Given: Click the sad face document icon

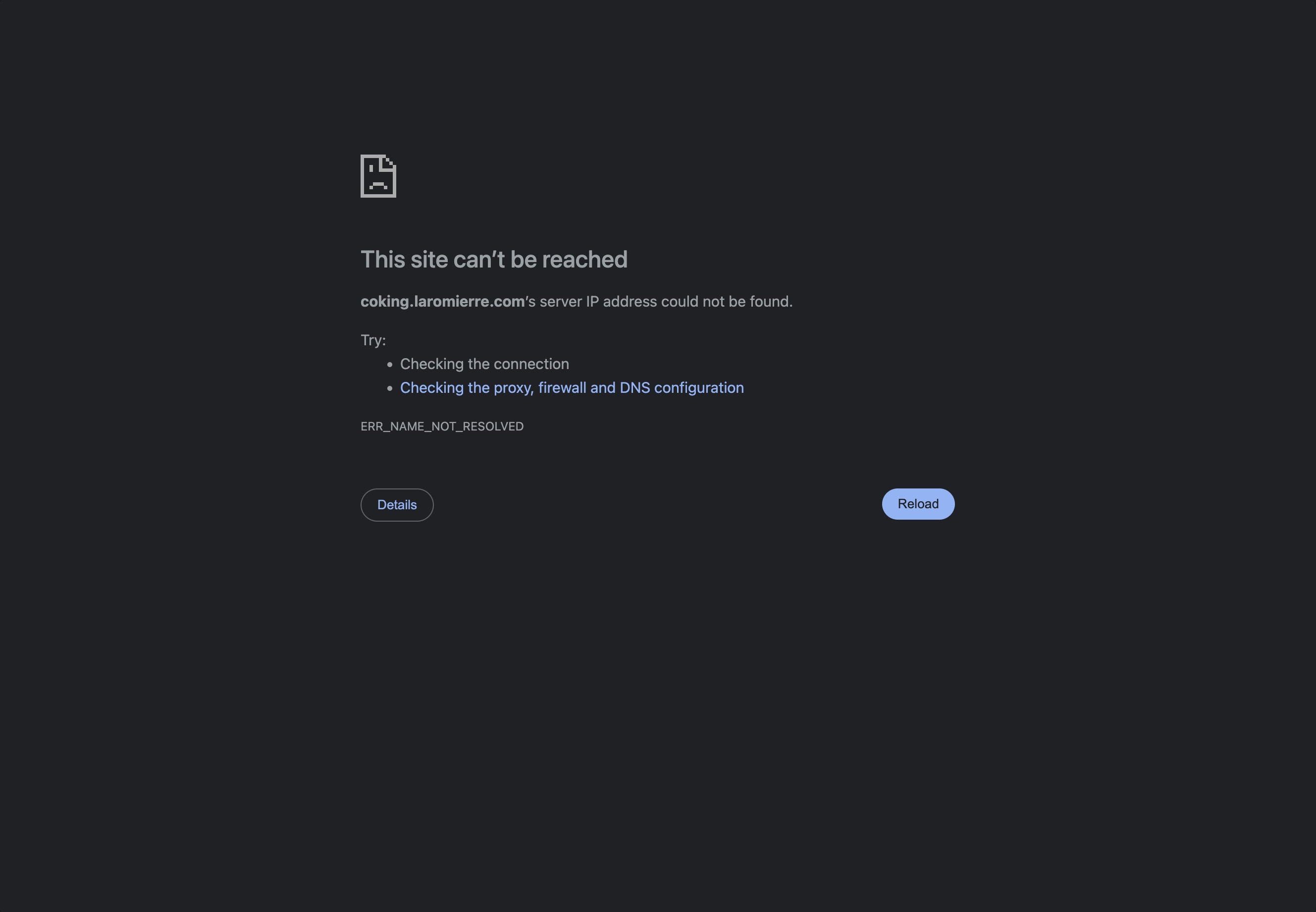Looking at the screenshot, I should coord(378,175).
